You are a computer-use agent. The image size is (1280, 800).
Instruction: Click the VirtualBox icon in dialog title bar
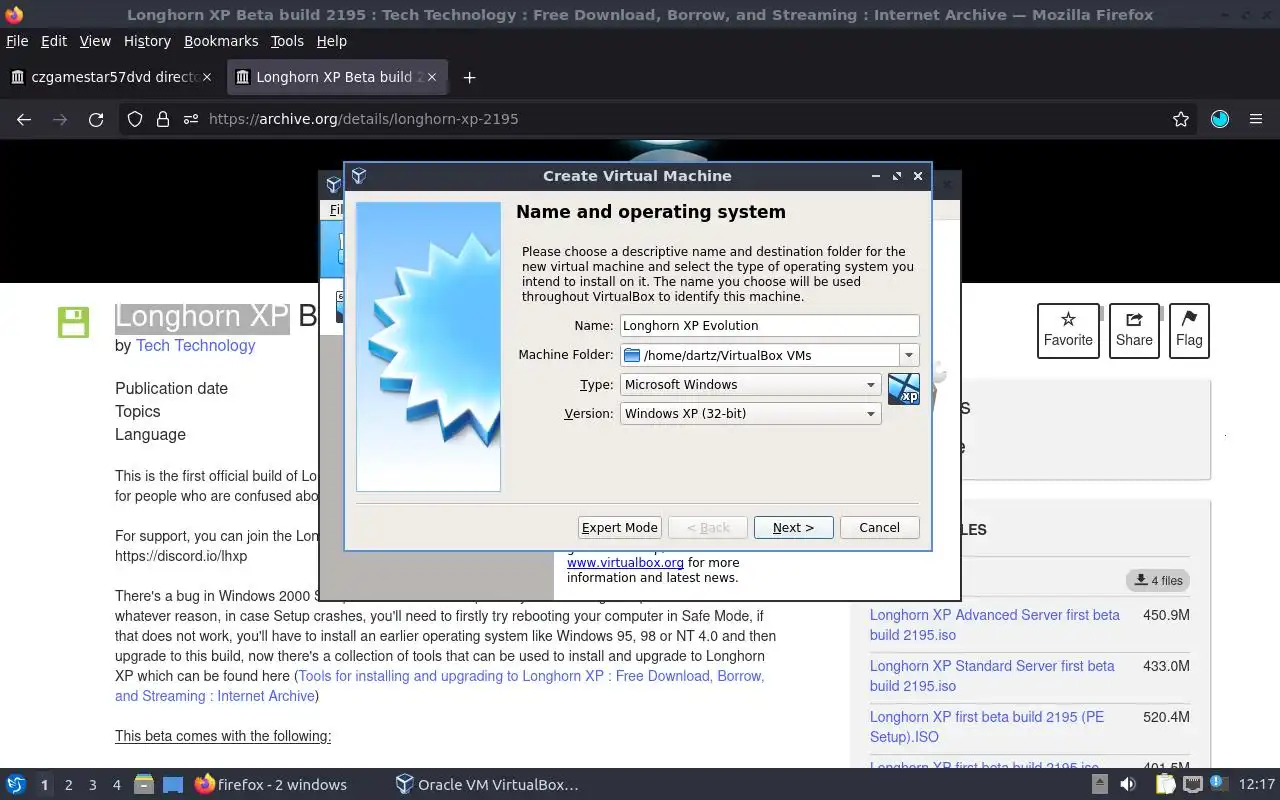point(359,176)
